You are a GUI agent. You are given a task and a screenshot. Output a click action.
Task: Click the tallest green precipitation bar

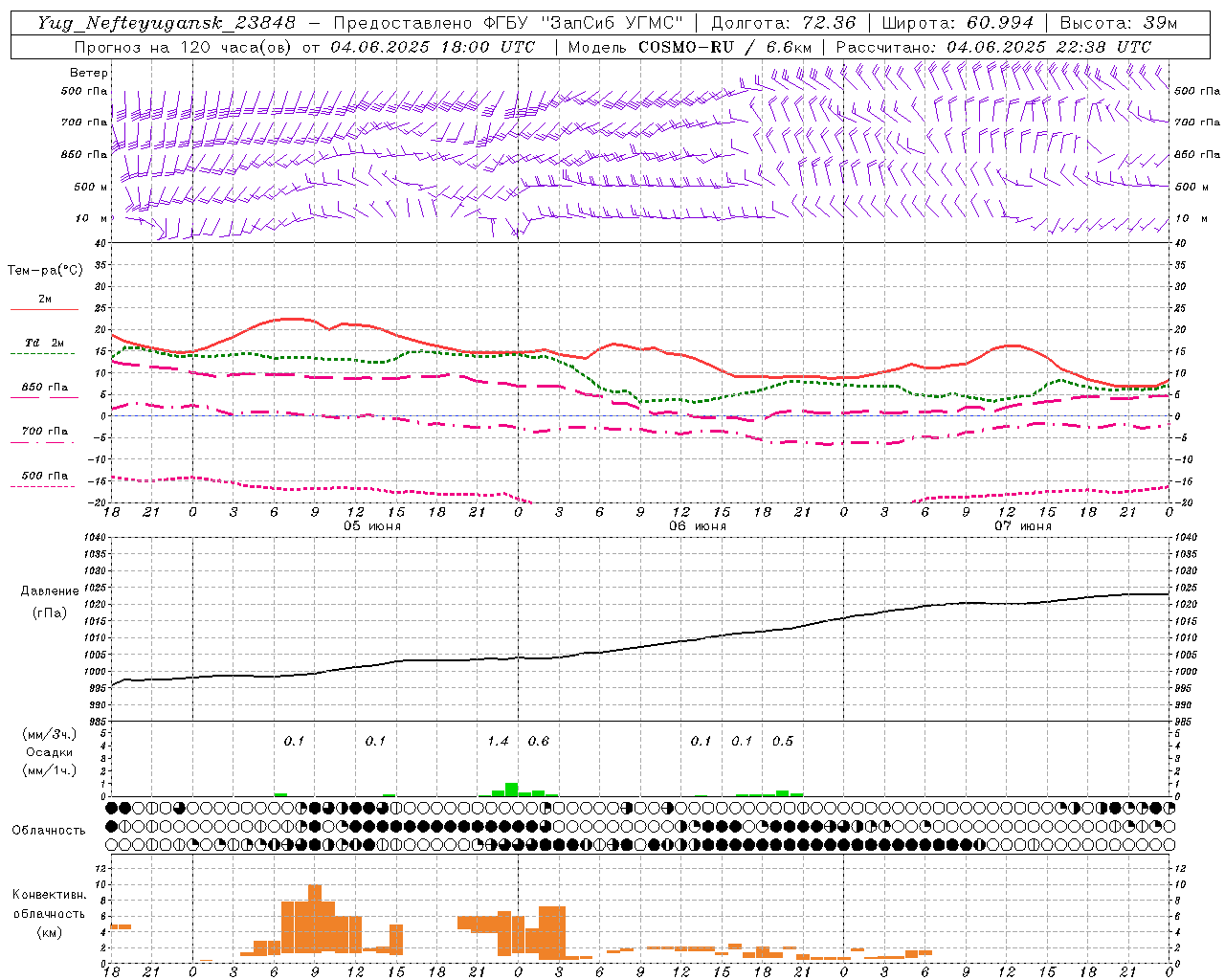coord(512,790)
